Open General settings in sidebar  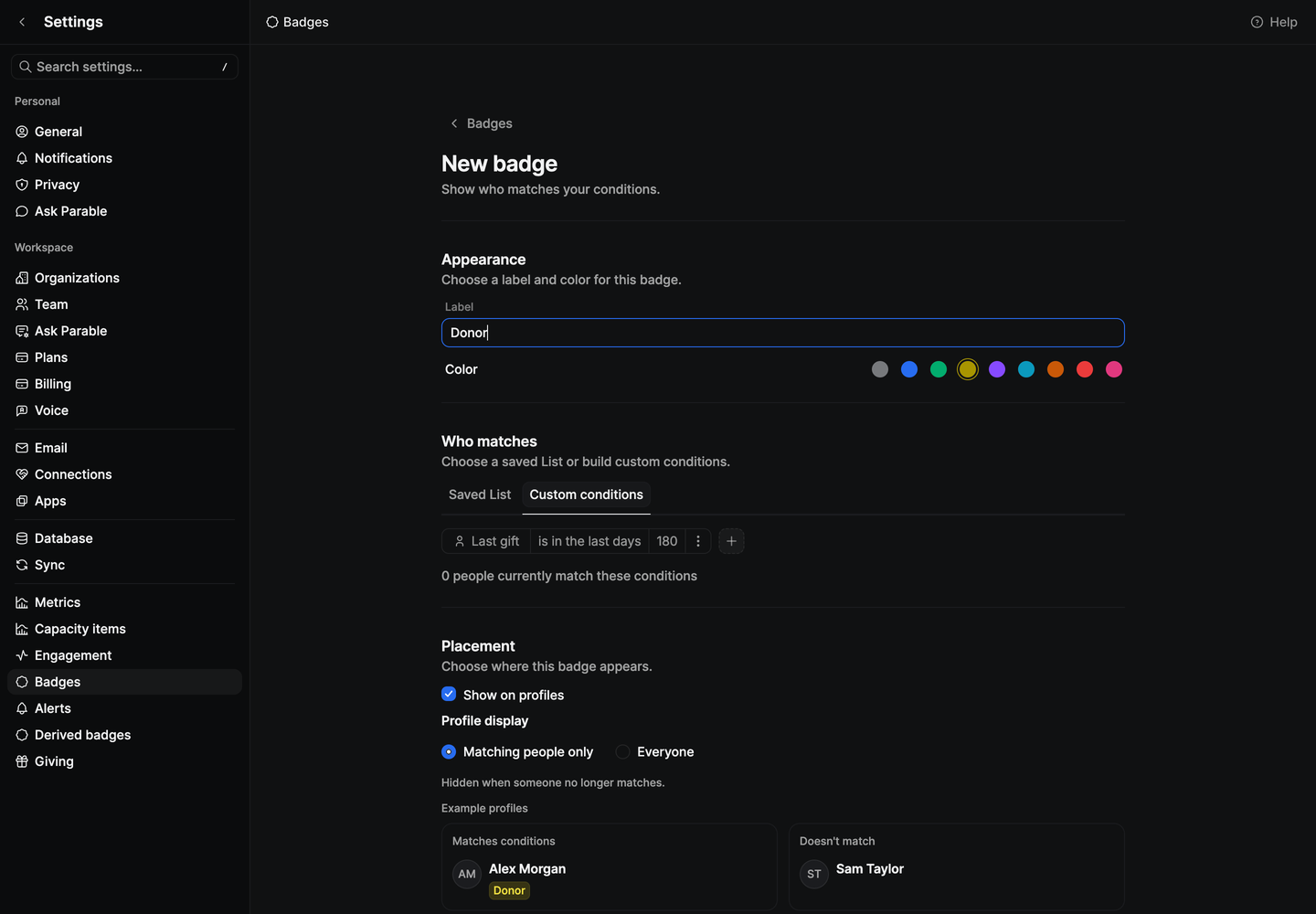pos(124,132)
